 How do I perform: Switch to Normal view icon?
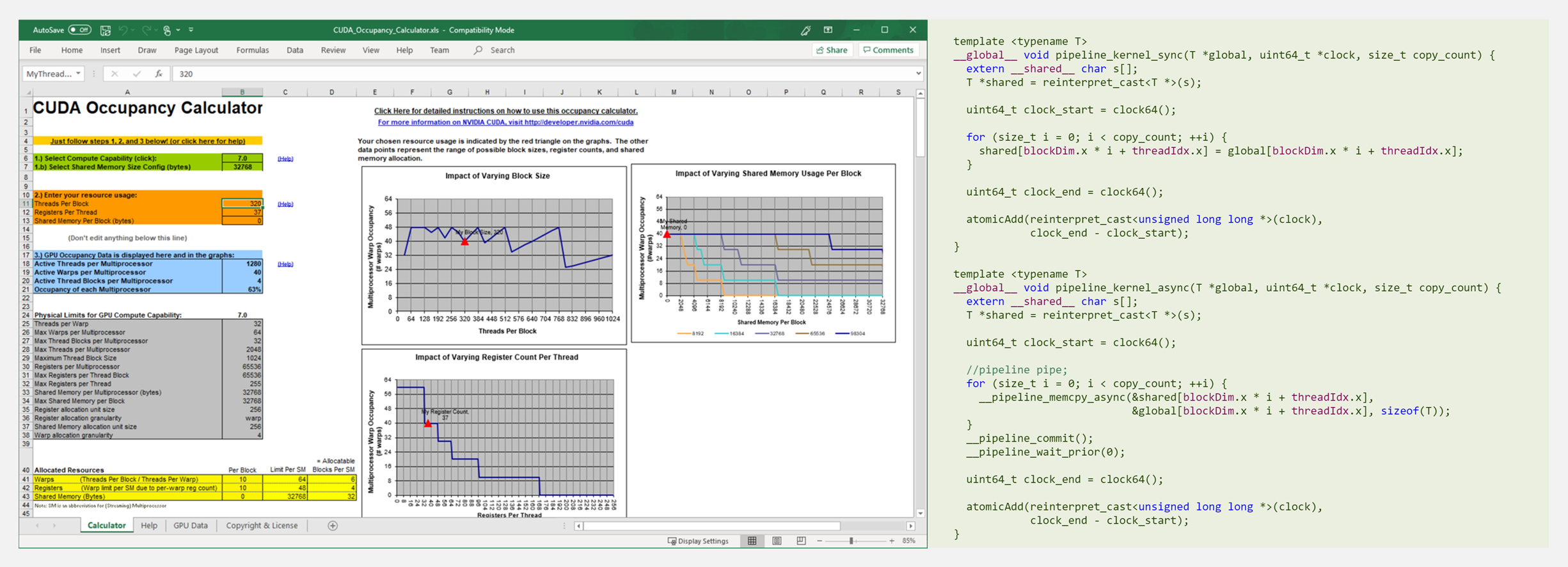pyautogui.click(x=752, y=541)
